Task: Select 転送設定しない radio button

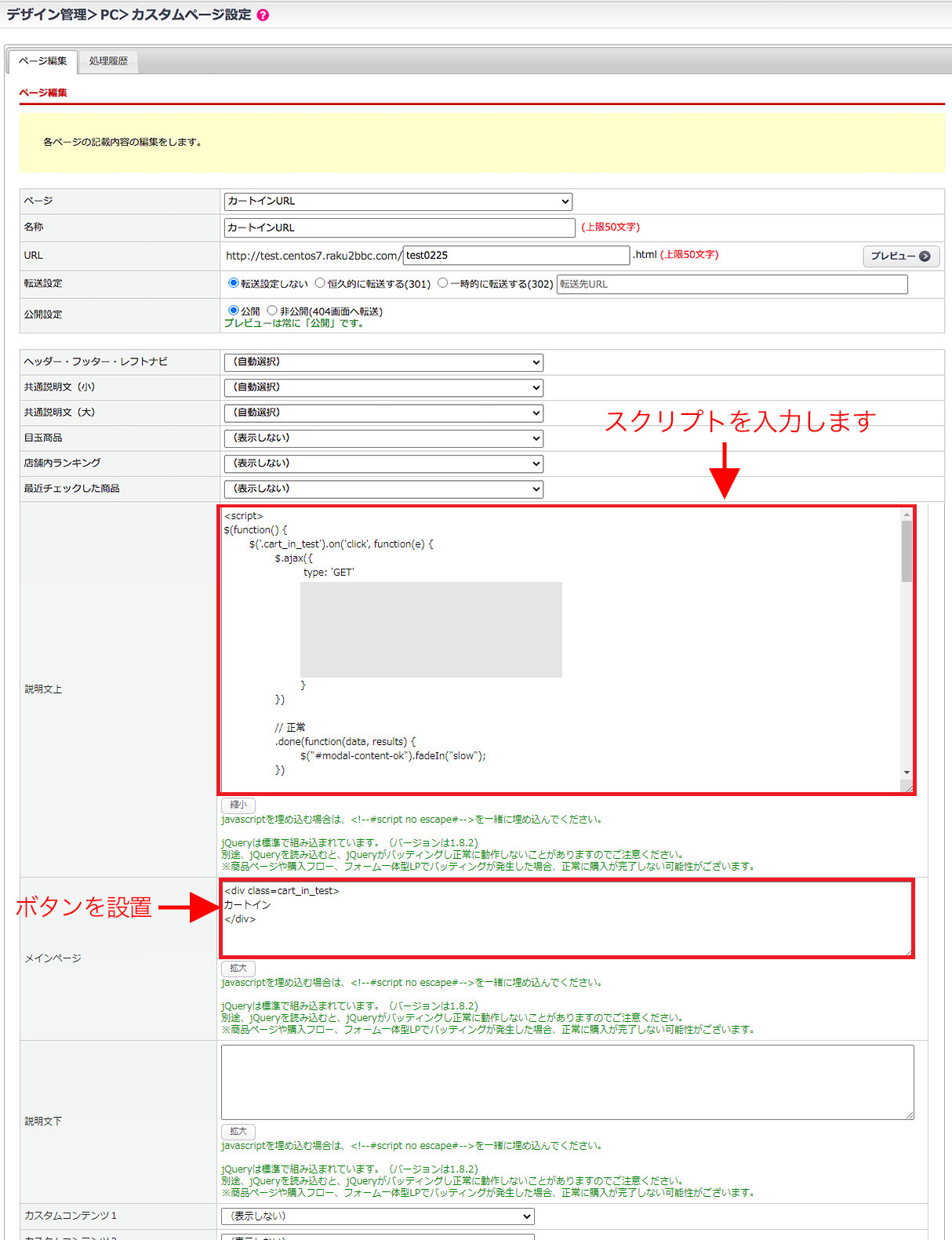Action: 233,283
